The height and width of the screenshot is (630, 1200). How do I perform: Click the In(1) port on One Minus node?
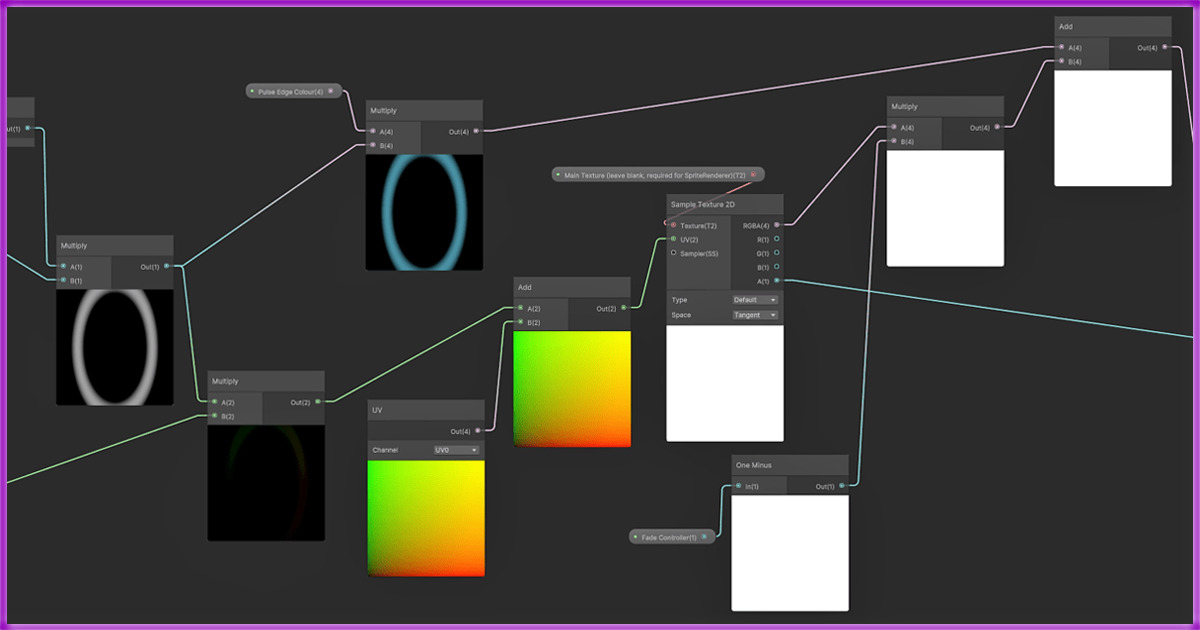(x=738, y=486)
